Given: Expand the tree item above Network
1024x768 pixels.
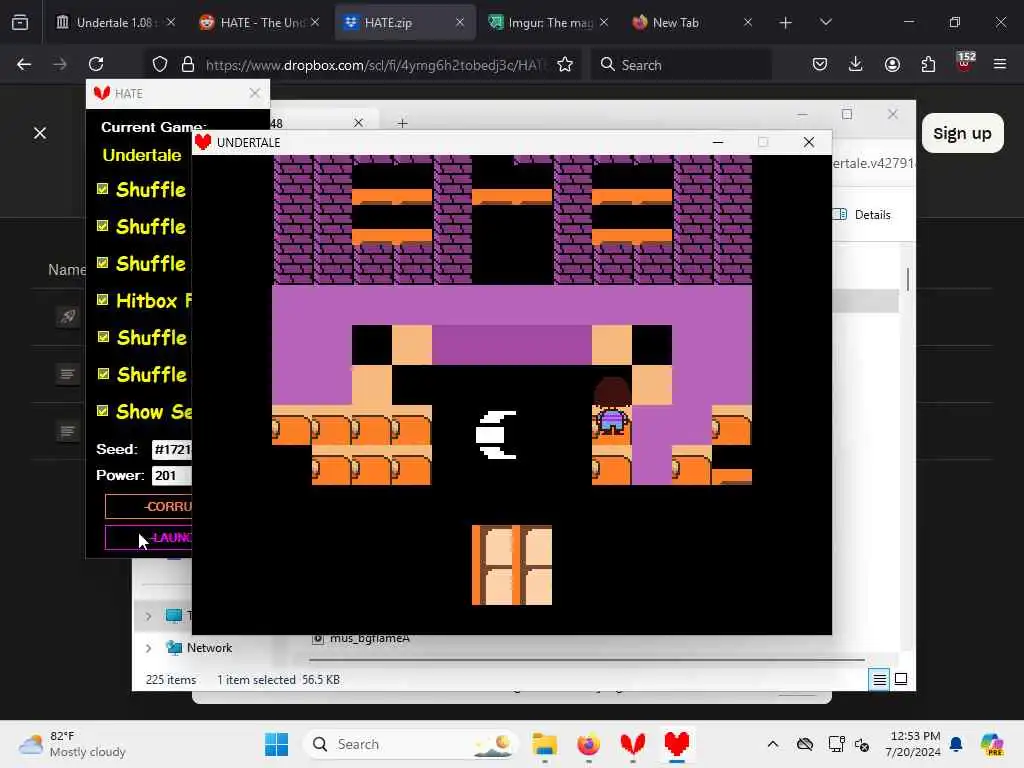Looking at the screenshot, I should [148, 616].
